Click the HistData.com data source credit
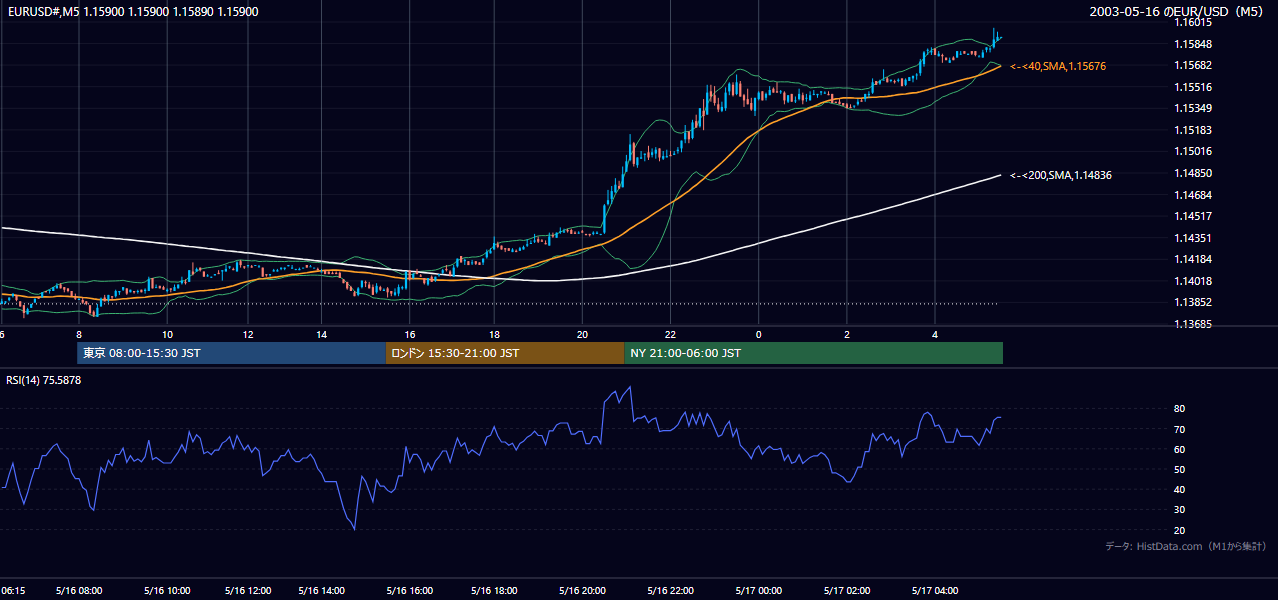Screen dimensions: 1278x600 click(x=1186, y=546)
